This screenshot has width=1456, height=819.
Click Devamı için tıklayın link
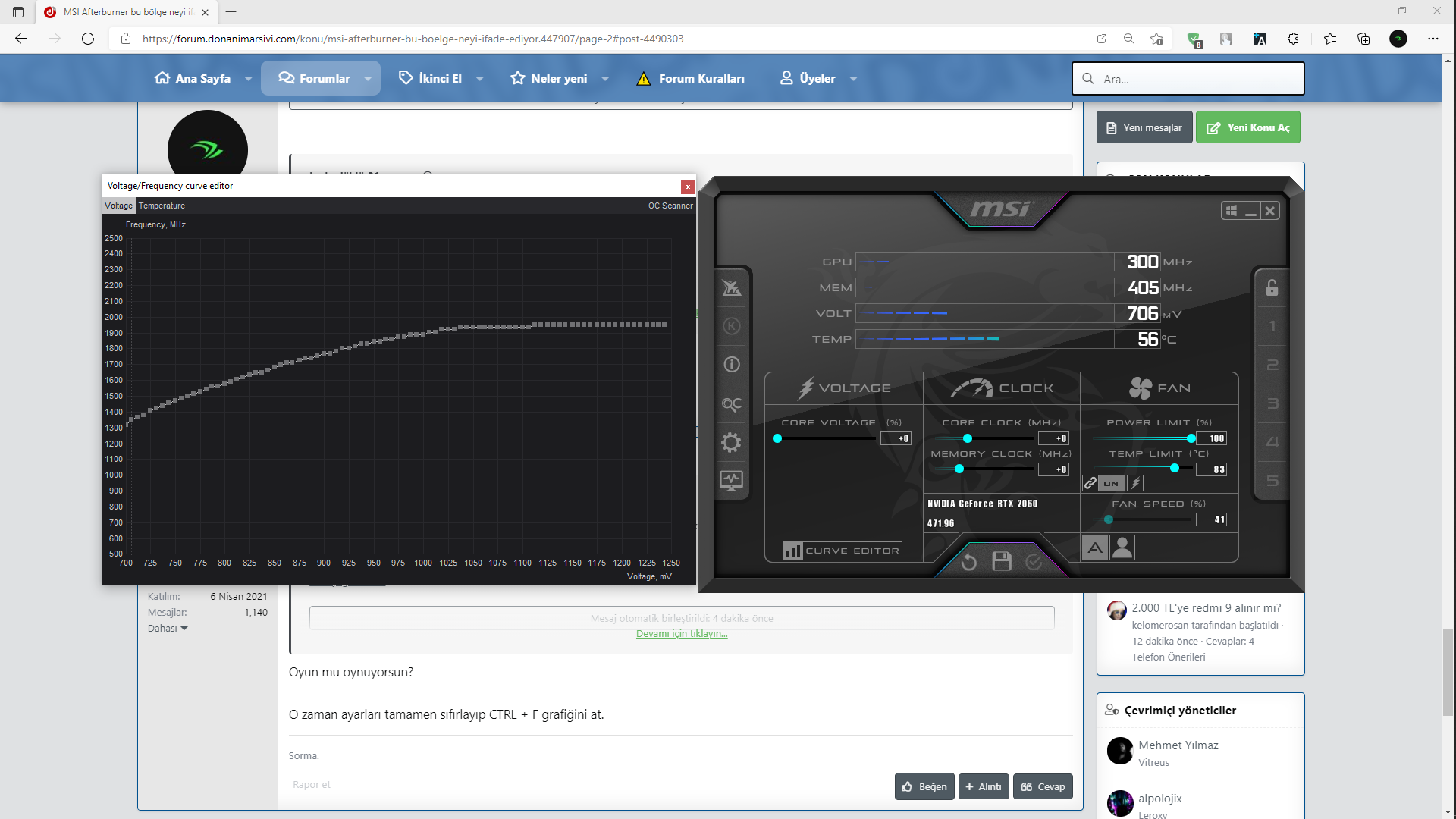pos(682,634)
